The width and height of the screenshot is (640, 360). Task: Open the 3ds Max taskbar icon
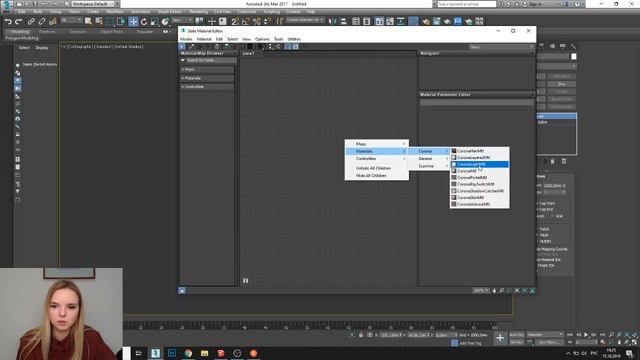pyautogui.click(x=156, y=353)
